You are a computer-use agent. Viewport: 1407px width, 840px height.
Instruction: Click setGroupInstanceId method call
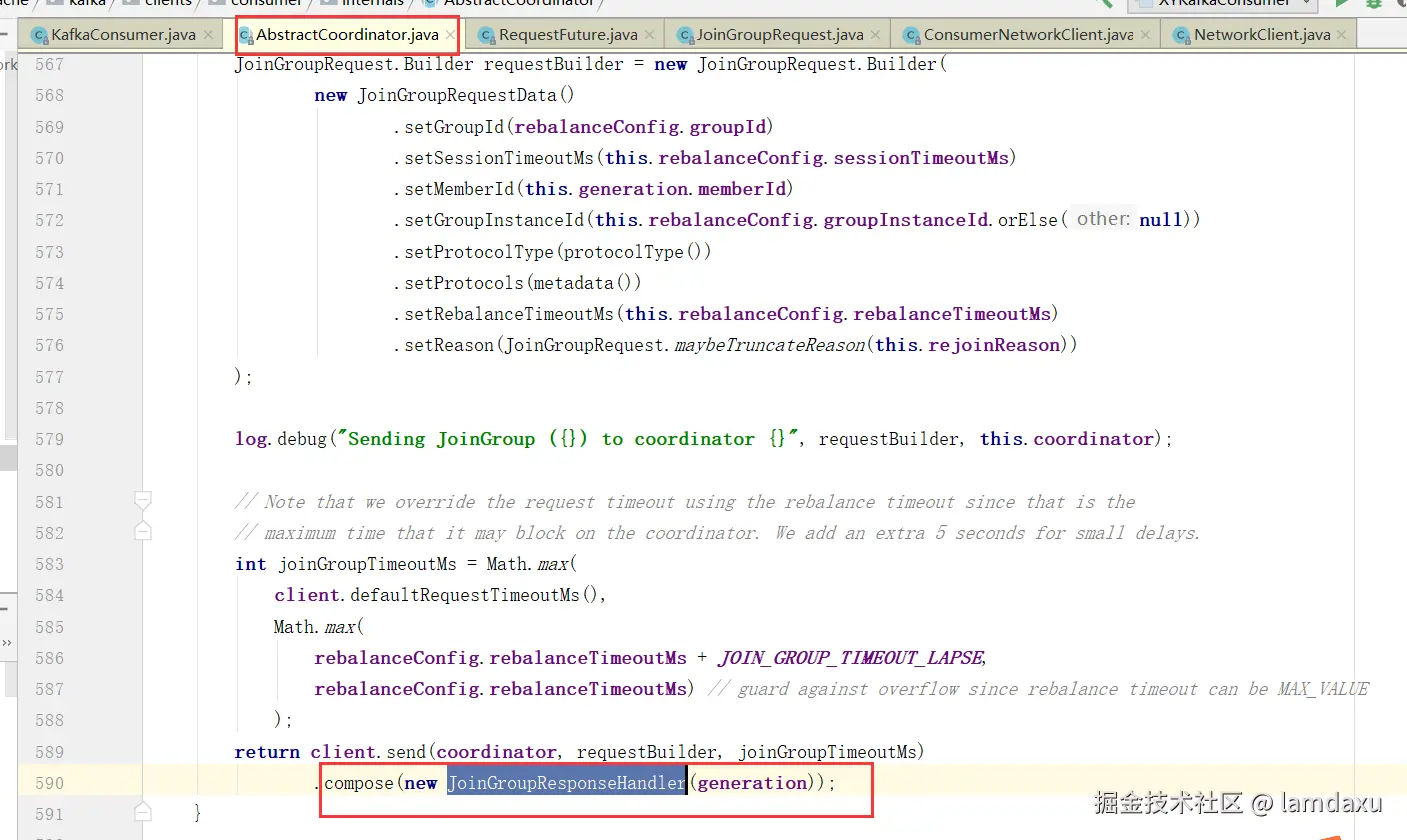pyautogui.click(x=494, y=220)
